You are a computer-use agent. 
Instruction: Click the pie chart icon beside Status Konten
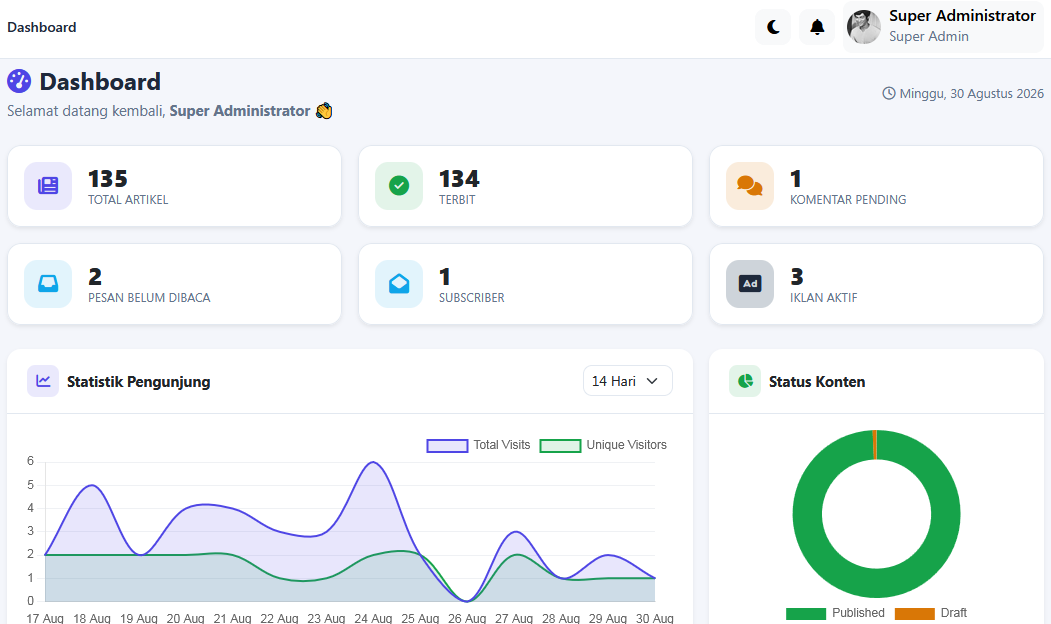tap(745, 381)
